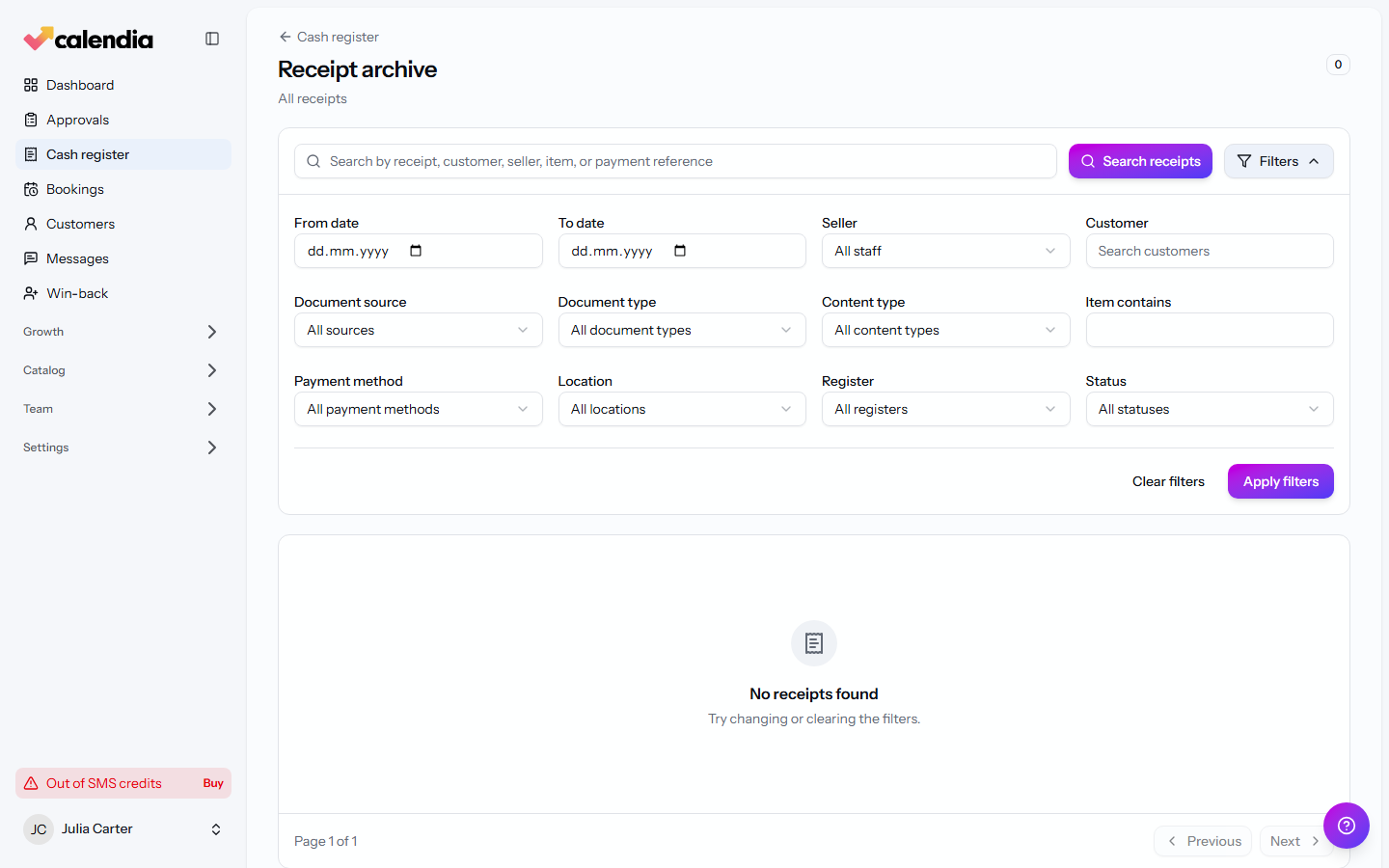
Task: Click Clear filters
Action: pyautogui.click(x=1168, y=481)
